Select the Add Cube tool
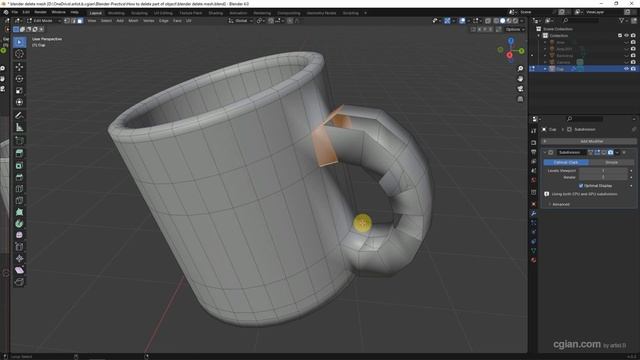The image size is (640, 360). pos(19,141)
